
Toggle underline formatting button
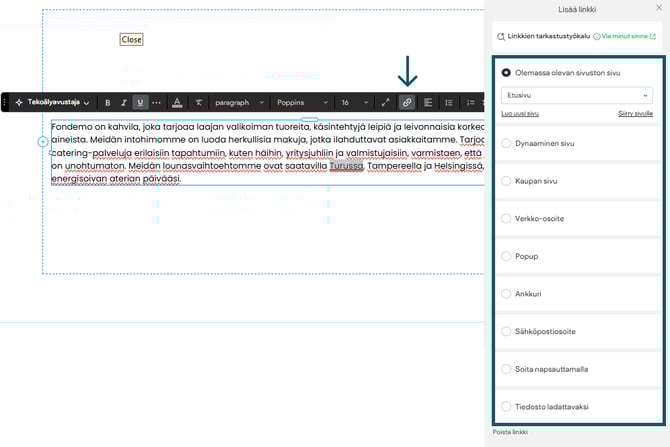tap(140, 102)
